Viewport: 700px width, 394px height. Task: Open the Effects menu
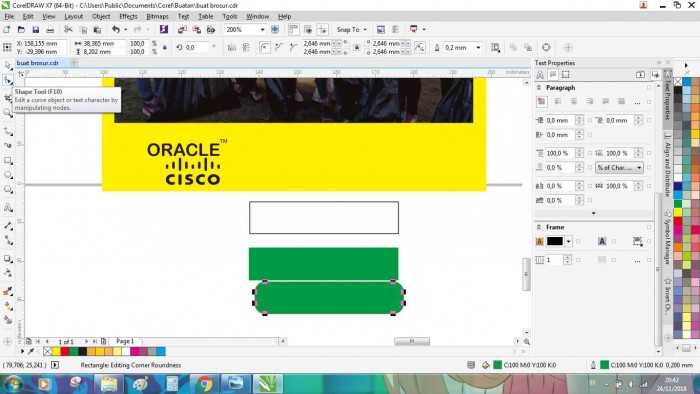point(128,17)
